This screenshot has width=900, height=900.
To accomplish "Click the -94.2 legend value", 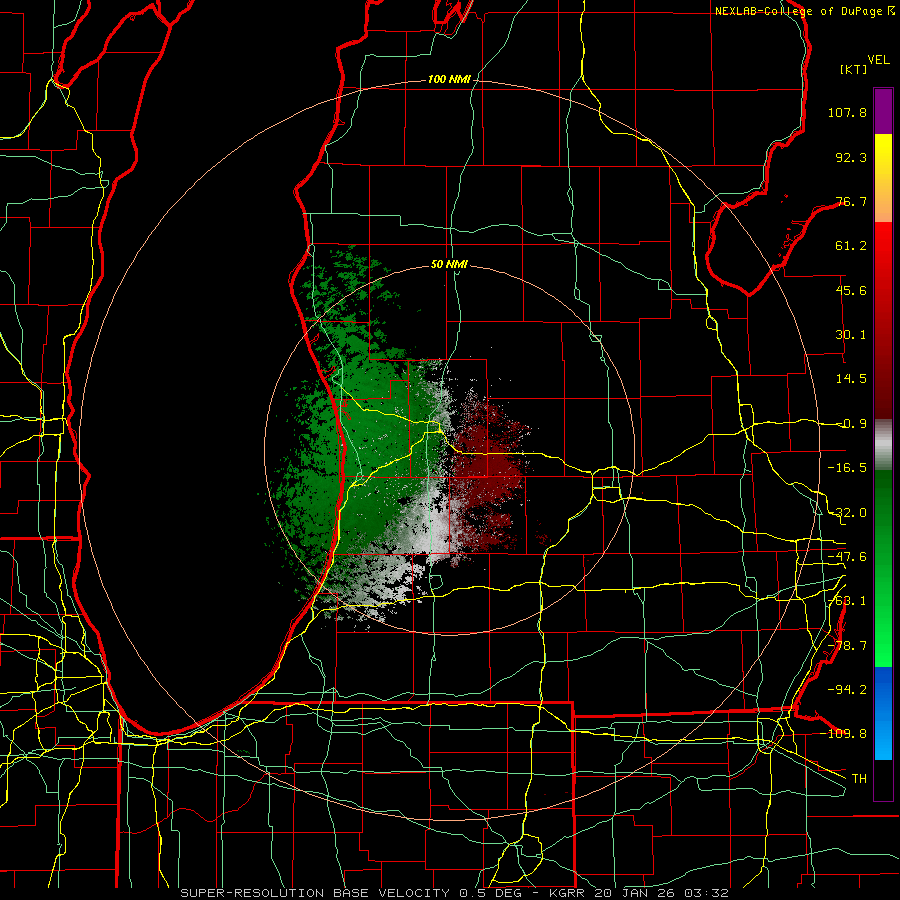I will point(847,689).
